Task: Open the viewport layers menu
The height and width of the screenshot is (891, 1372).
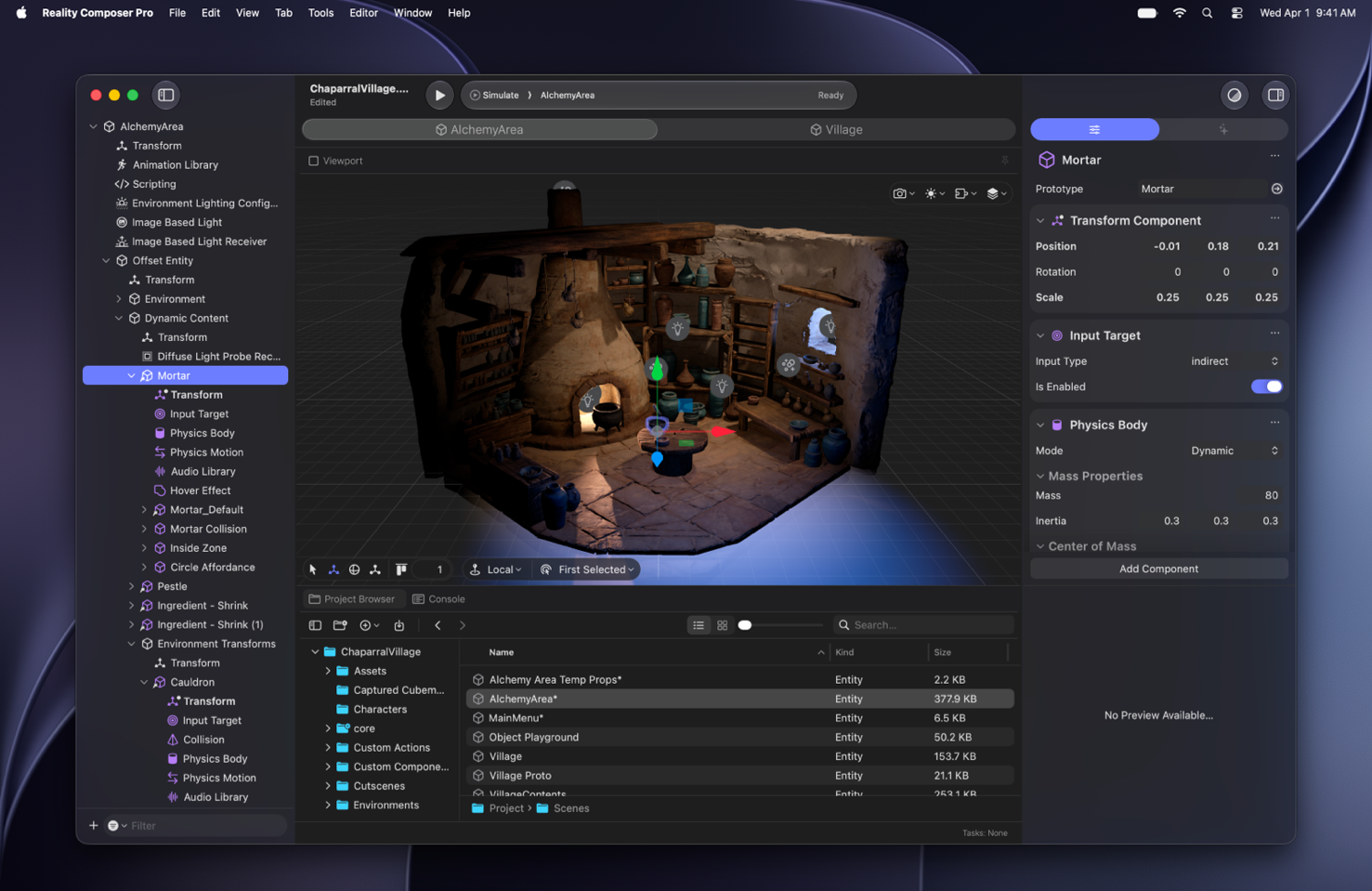Action: pyautogui.click(x=996, y=193)
